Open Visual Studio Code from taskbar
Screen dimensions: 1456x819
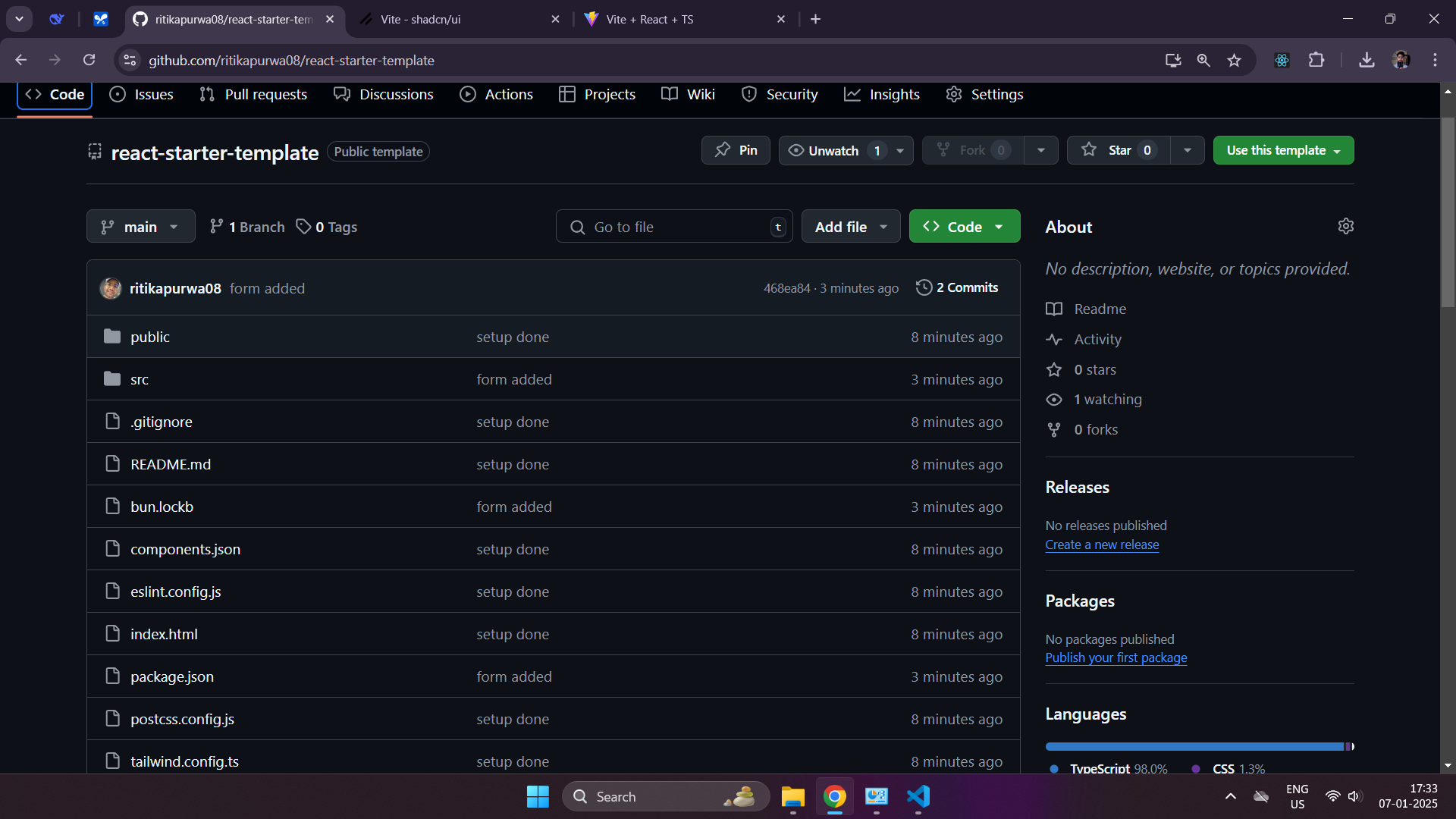coord(918,796)
